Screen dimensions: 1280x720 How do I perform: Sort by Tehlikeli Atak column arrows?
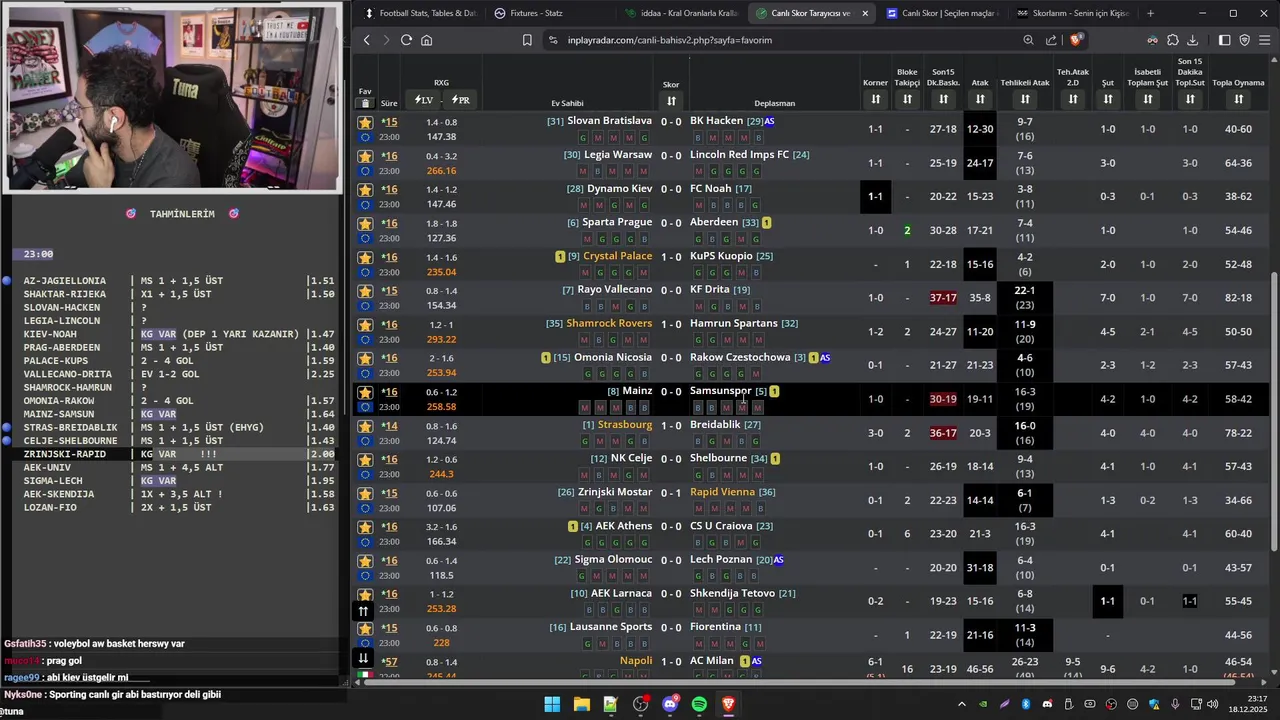pyautogui.click(x=1025, y=99)
